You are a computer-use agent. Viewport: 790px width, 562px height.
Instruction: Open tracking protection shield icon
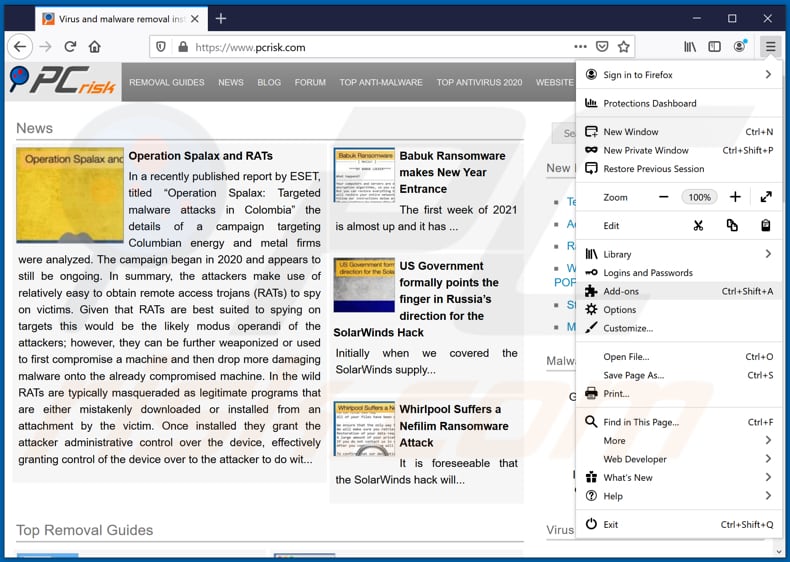tap(161, 47)
